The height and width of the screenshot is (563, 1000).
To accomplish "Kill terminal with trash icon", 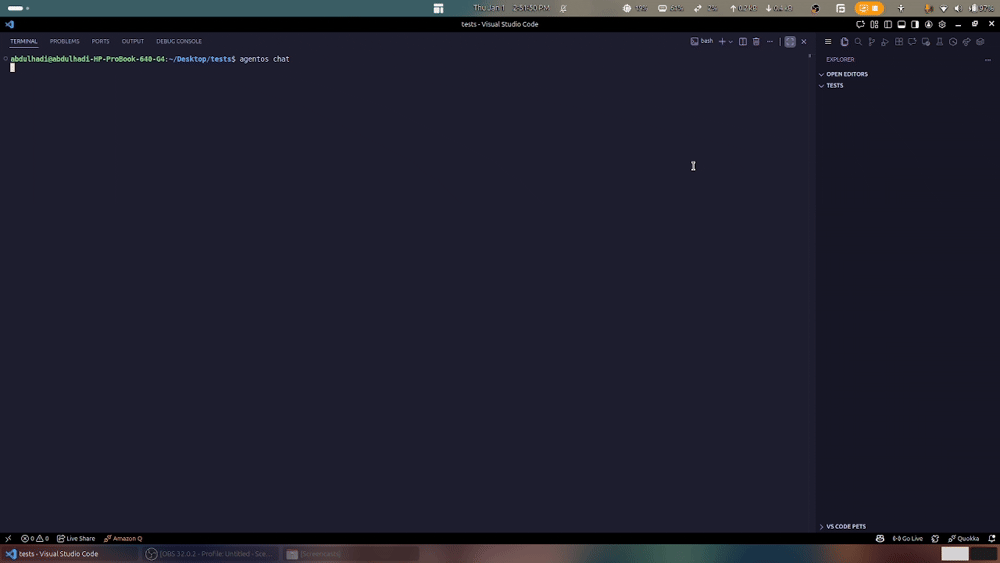I will [x=756, y=41].
